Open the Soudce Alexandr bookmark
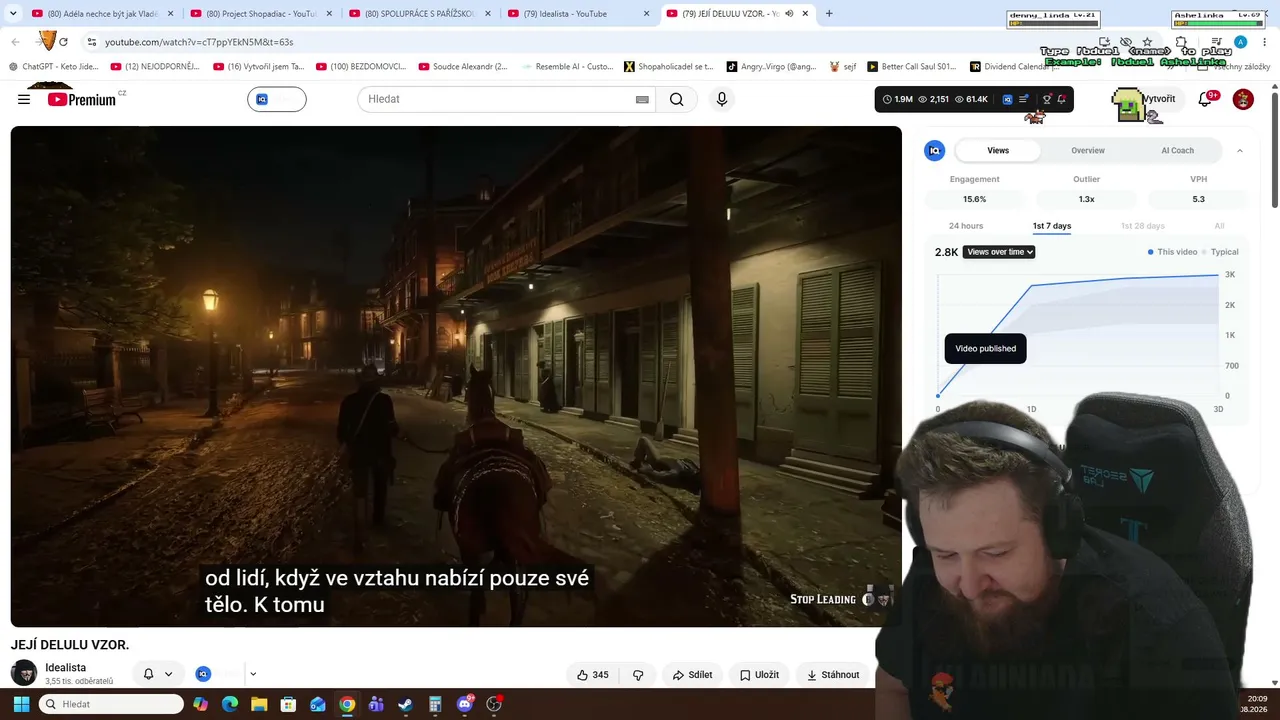 click(463, 67)
